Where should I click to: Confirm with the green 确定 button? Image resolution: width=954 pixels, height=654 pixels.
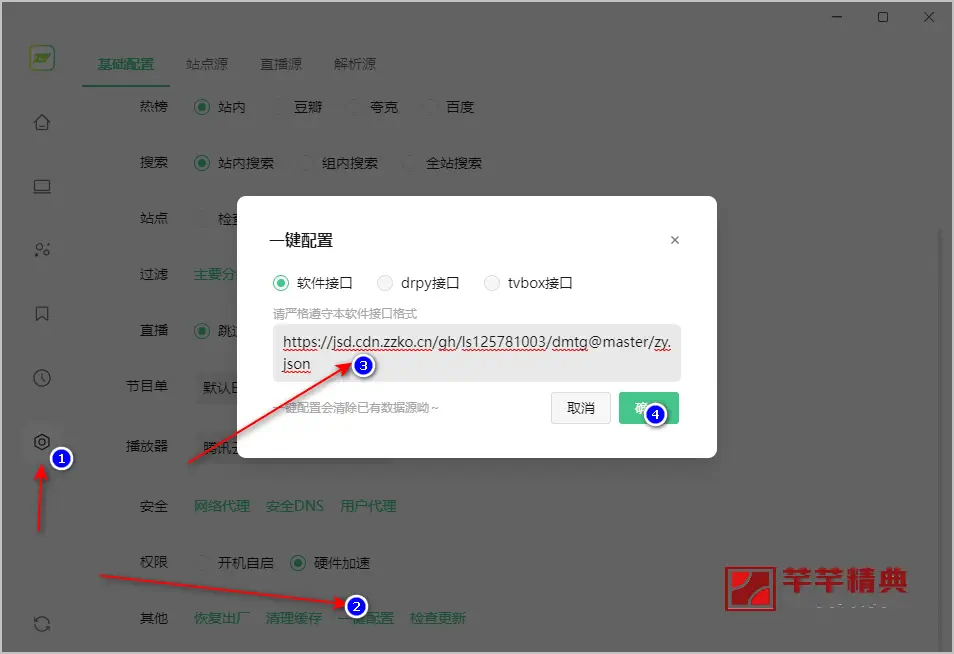click(x=649, y=408)
